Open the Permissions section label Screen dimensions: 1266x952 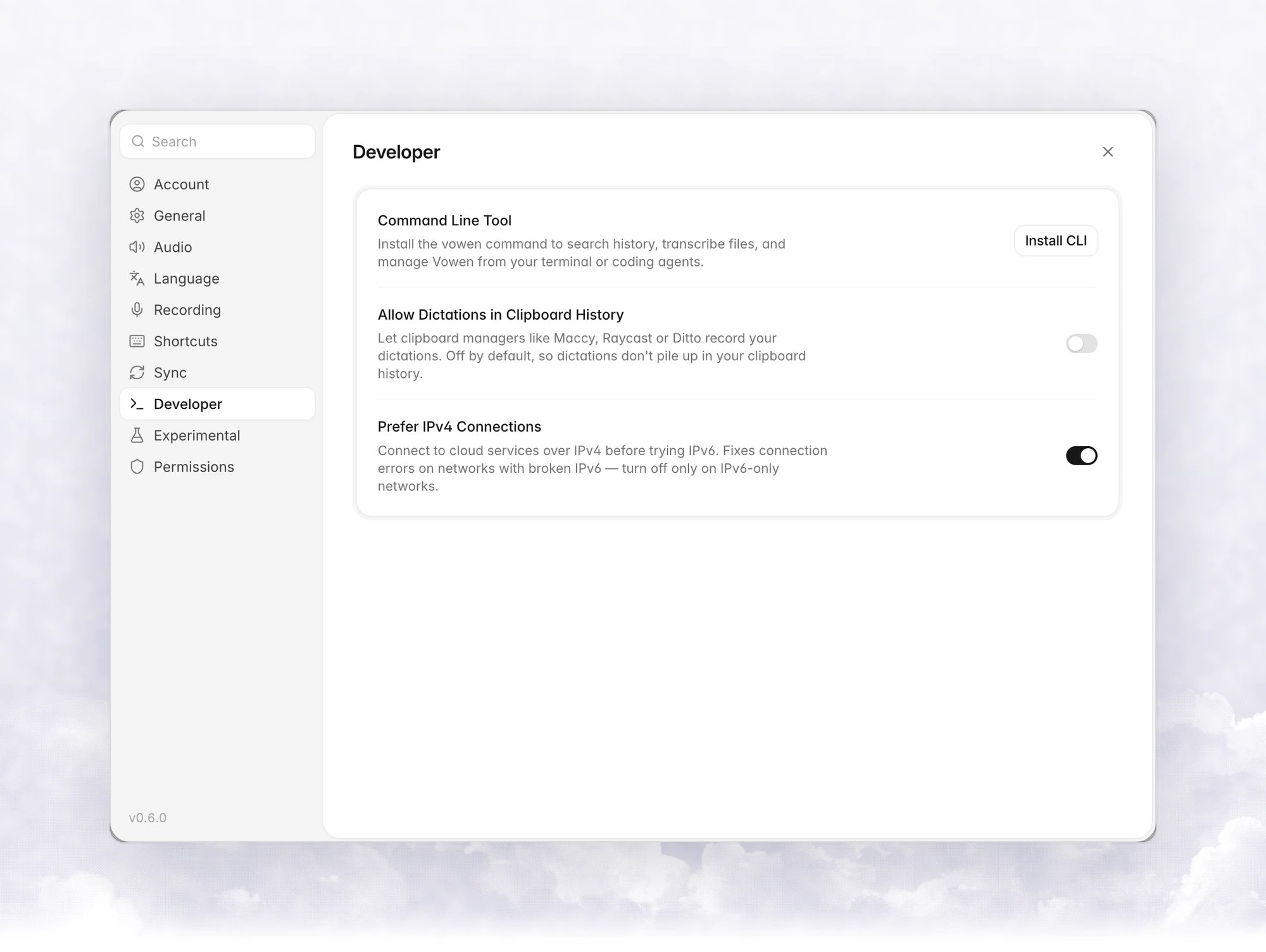coord(194,467)
